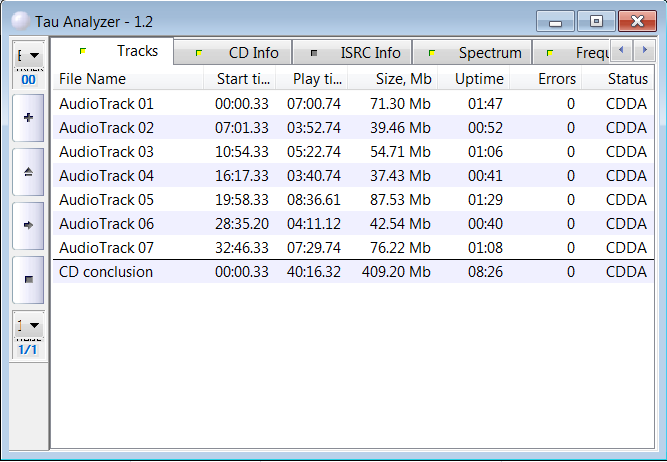The image size is (667, 462).
Task: Sort by the File Name column header
Action: click(93, 79)
